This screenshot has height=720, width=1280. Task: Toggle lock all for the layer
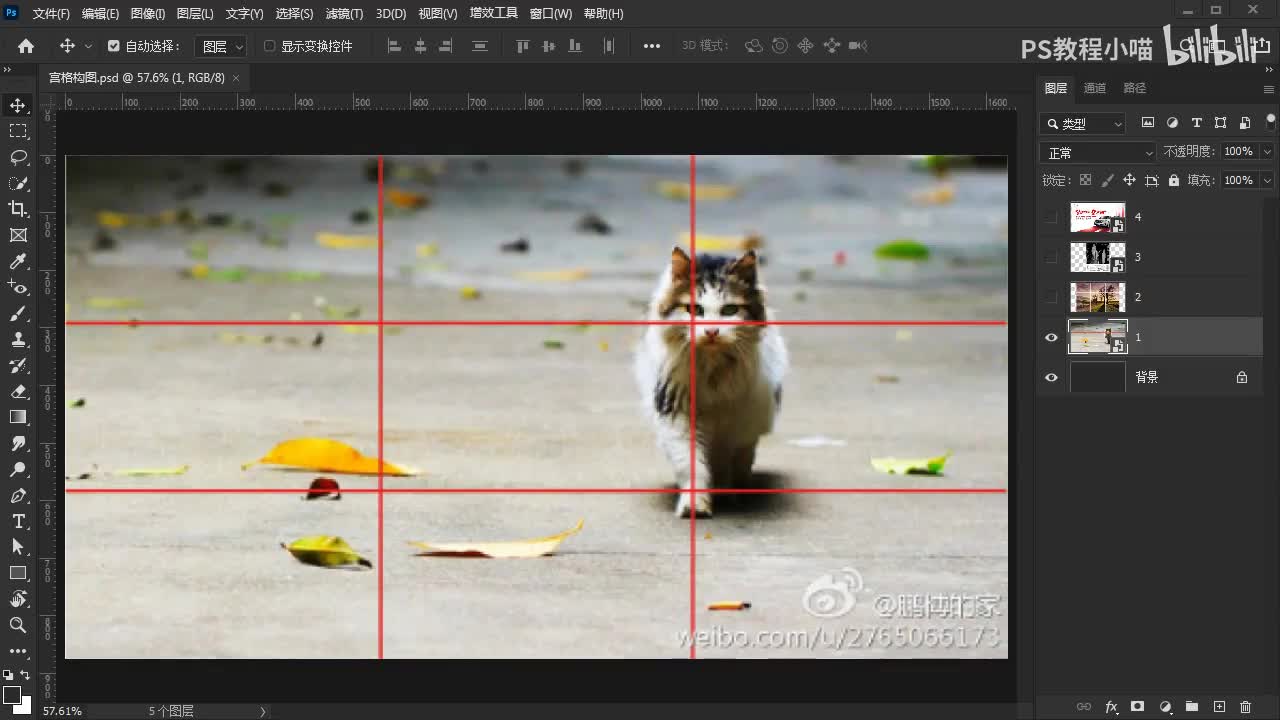pyautogui.click(x=1173, y=180)
